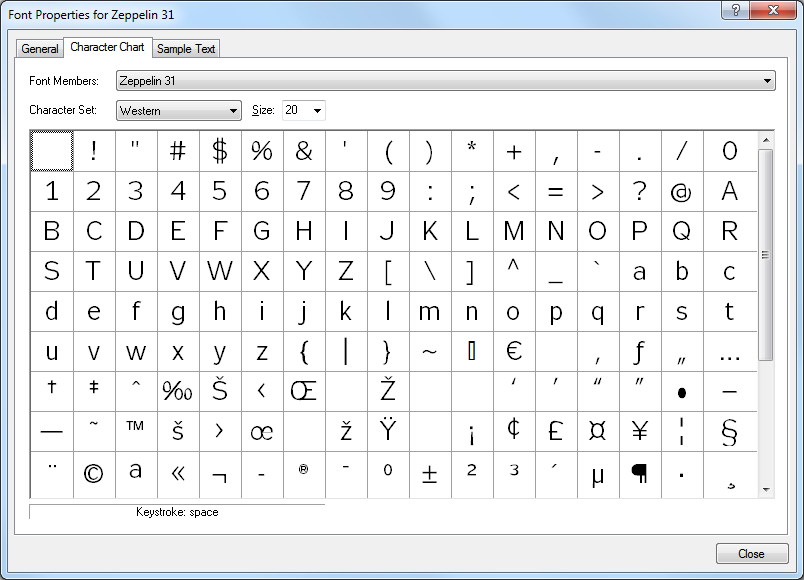Select the pilcrow paragraph character

point(640,471)
